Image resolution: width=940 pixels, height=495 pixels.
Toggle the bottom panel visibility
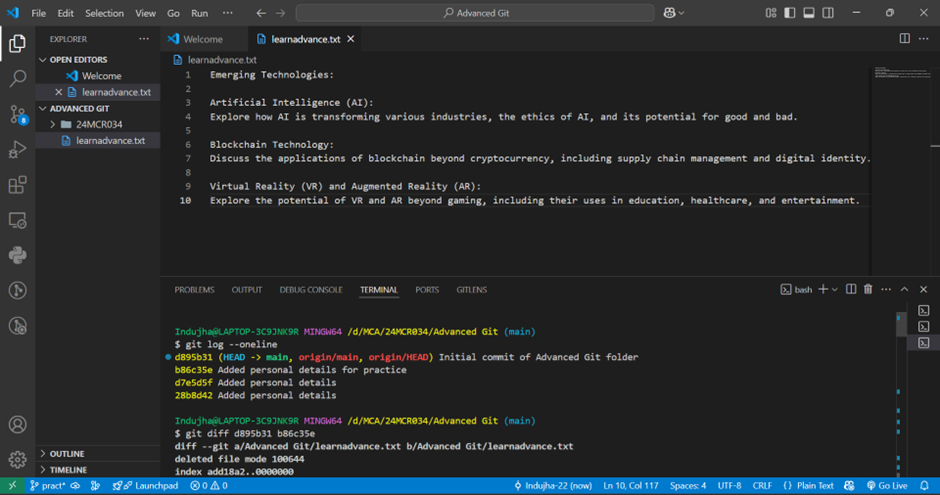tap(809, 13)
